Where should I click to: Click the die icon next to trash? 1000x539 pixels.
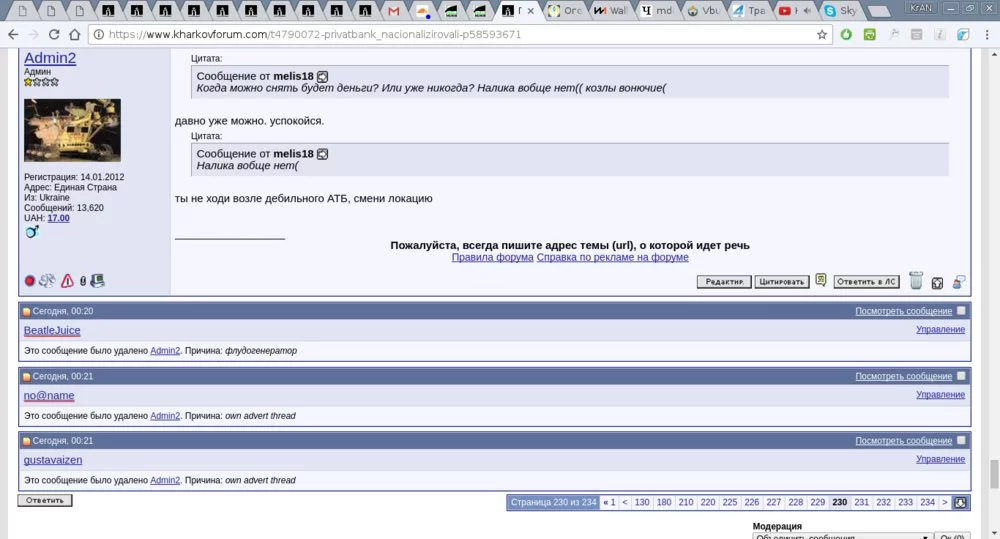937,283
